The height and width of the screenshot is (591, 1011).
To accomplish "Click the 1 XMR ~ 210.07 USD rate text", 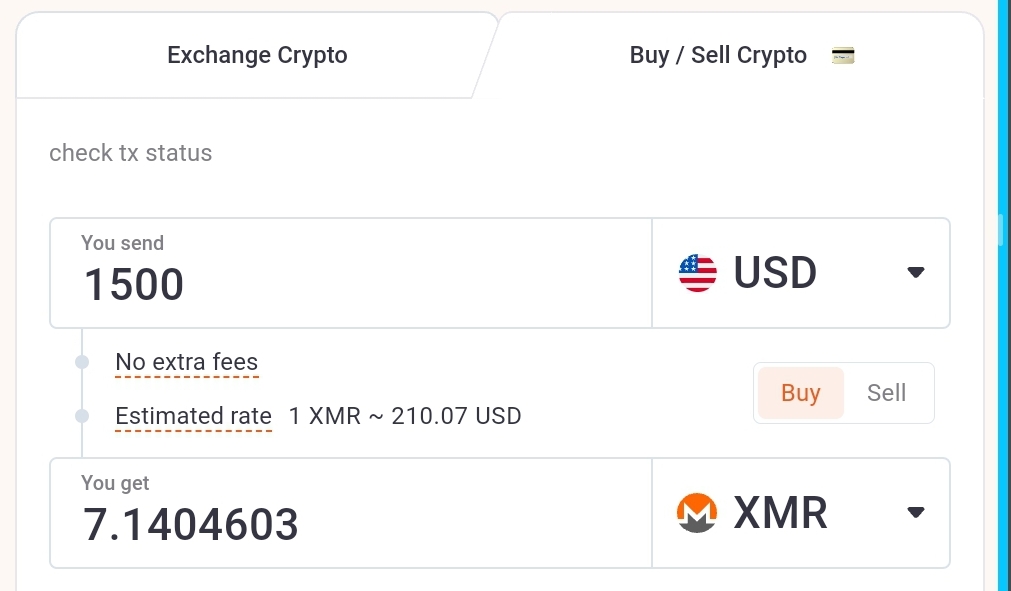I will pyautogui.click(x=405, y=416).
